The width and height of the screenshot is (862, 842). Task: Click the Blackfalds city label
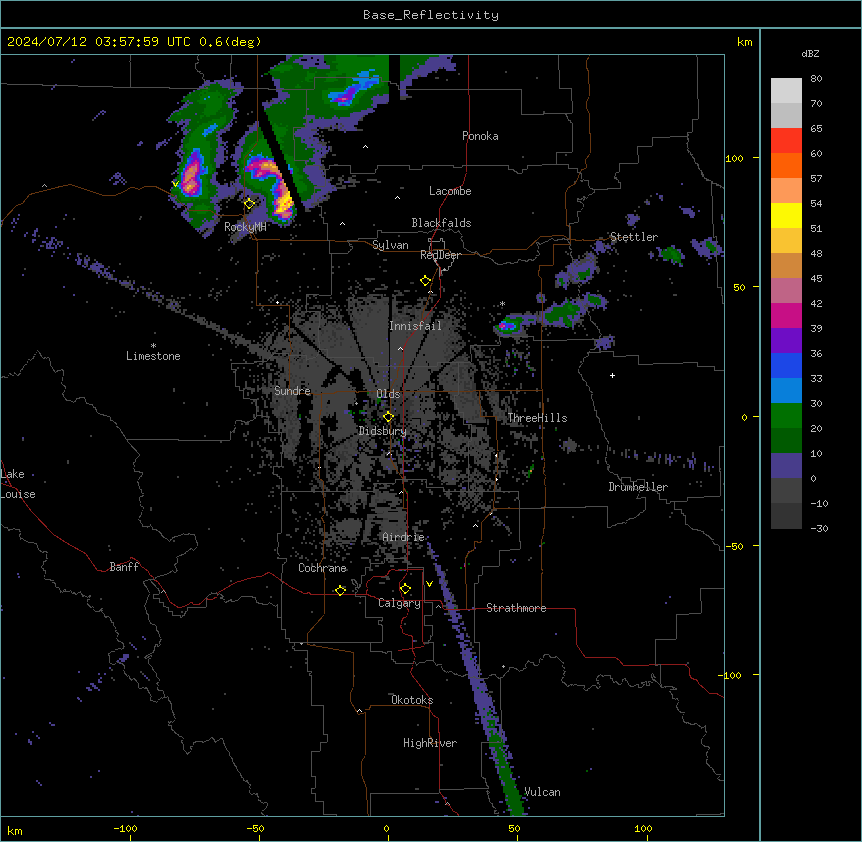point(441,223)
